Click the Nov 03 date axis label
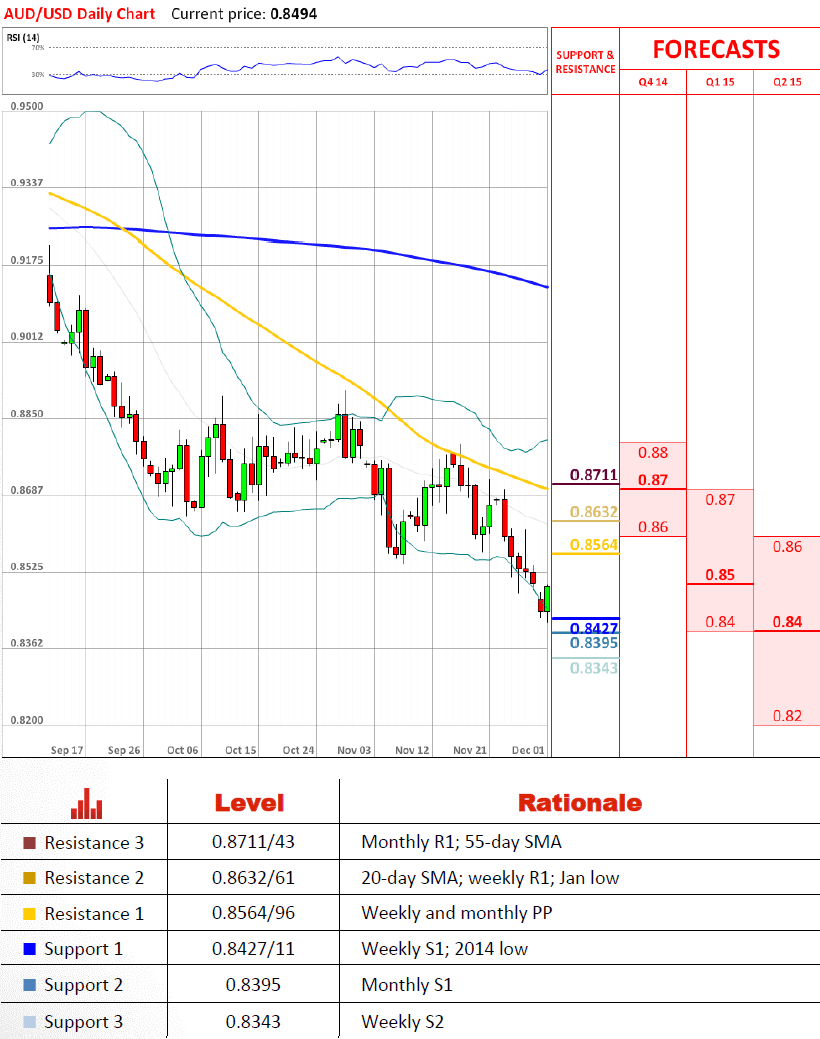 (354, 749)
